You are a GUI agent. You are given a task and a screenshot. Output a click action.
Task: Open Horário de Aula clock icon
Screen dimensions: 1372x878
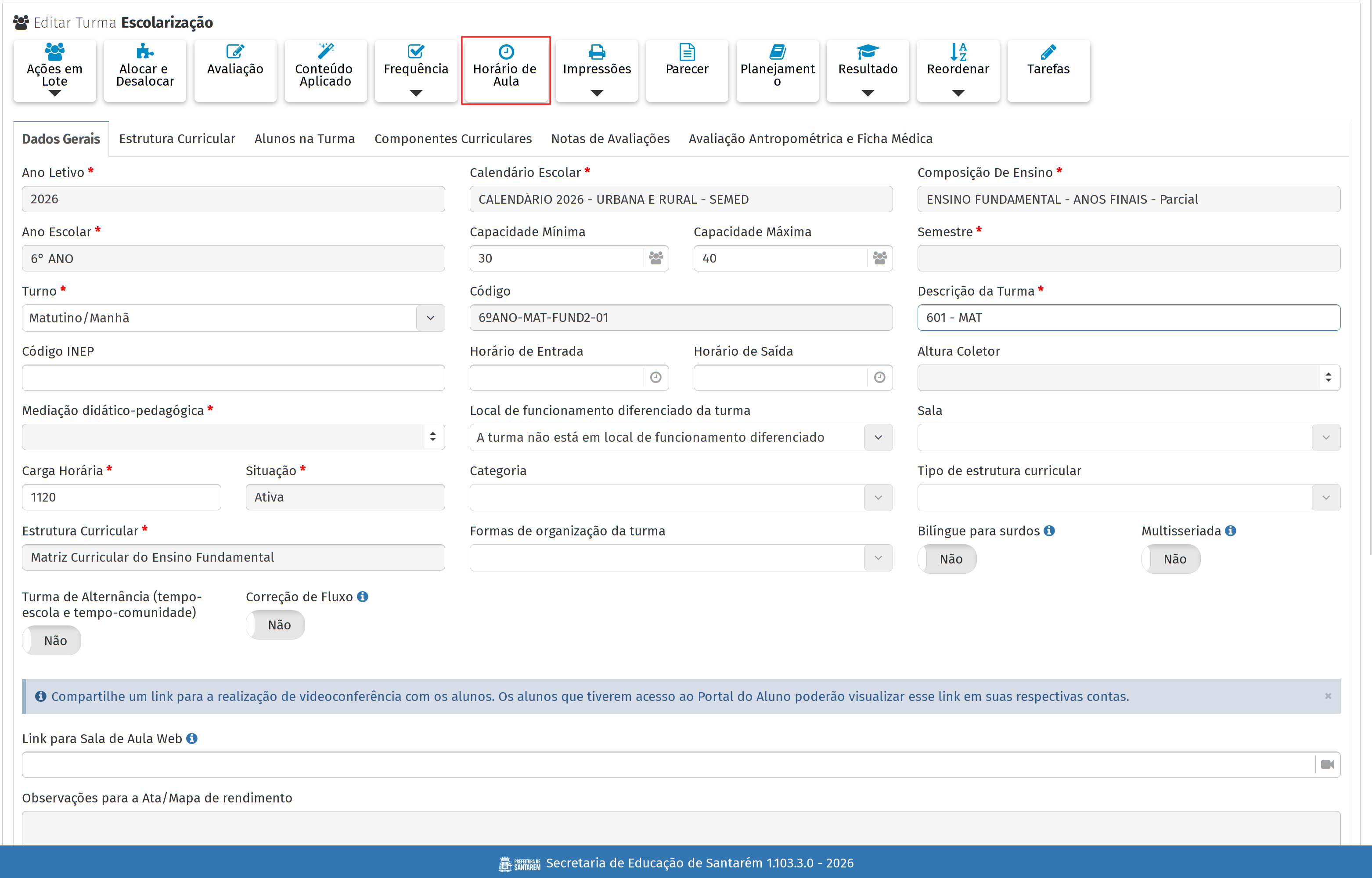(x=505, y=52)
